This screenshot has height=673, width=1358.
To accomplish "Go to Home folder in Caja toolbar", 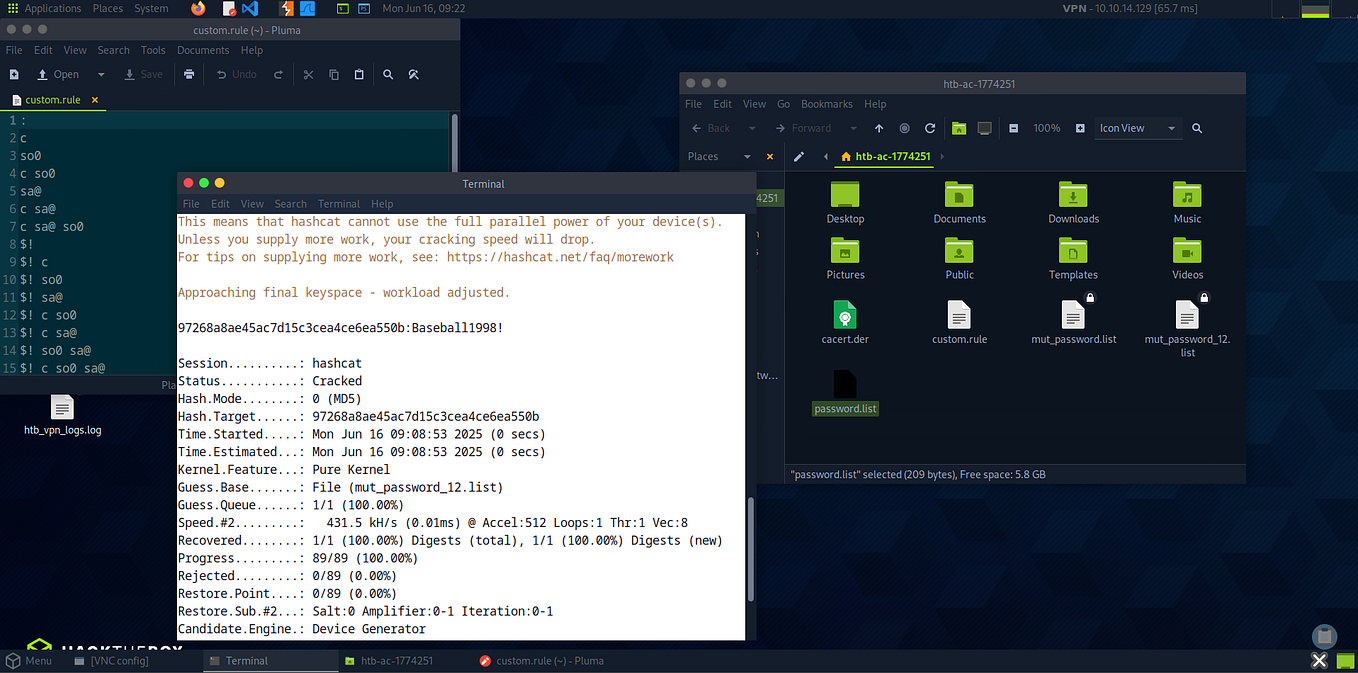I will point(959,128).
